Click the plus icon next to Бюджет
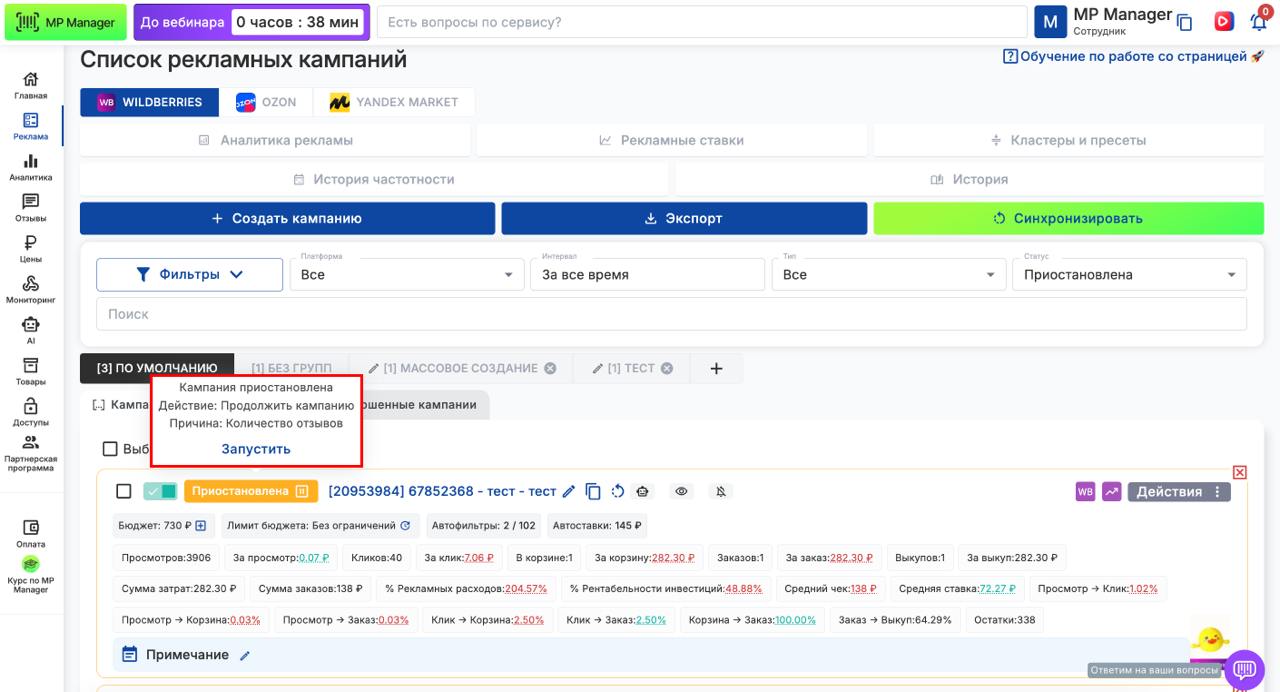1280x692 pixels. coord(201,525)
